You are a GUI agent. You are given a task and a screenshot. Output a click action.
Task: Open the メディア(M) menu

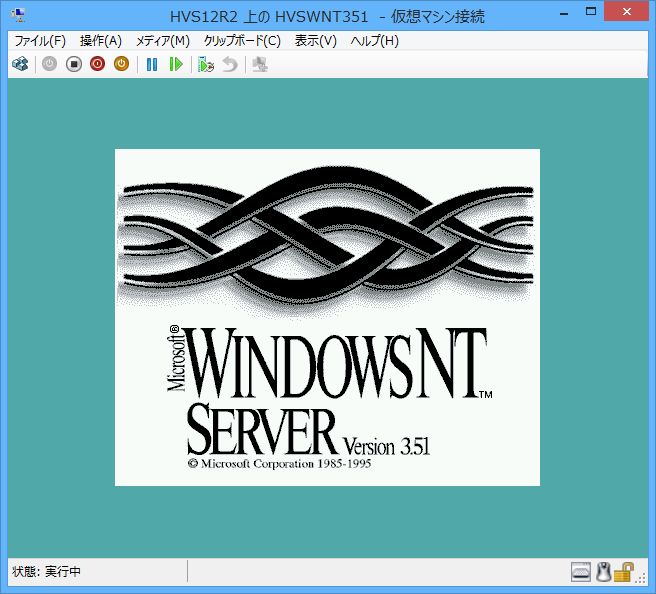(162, 41)
